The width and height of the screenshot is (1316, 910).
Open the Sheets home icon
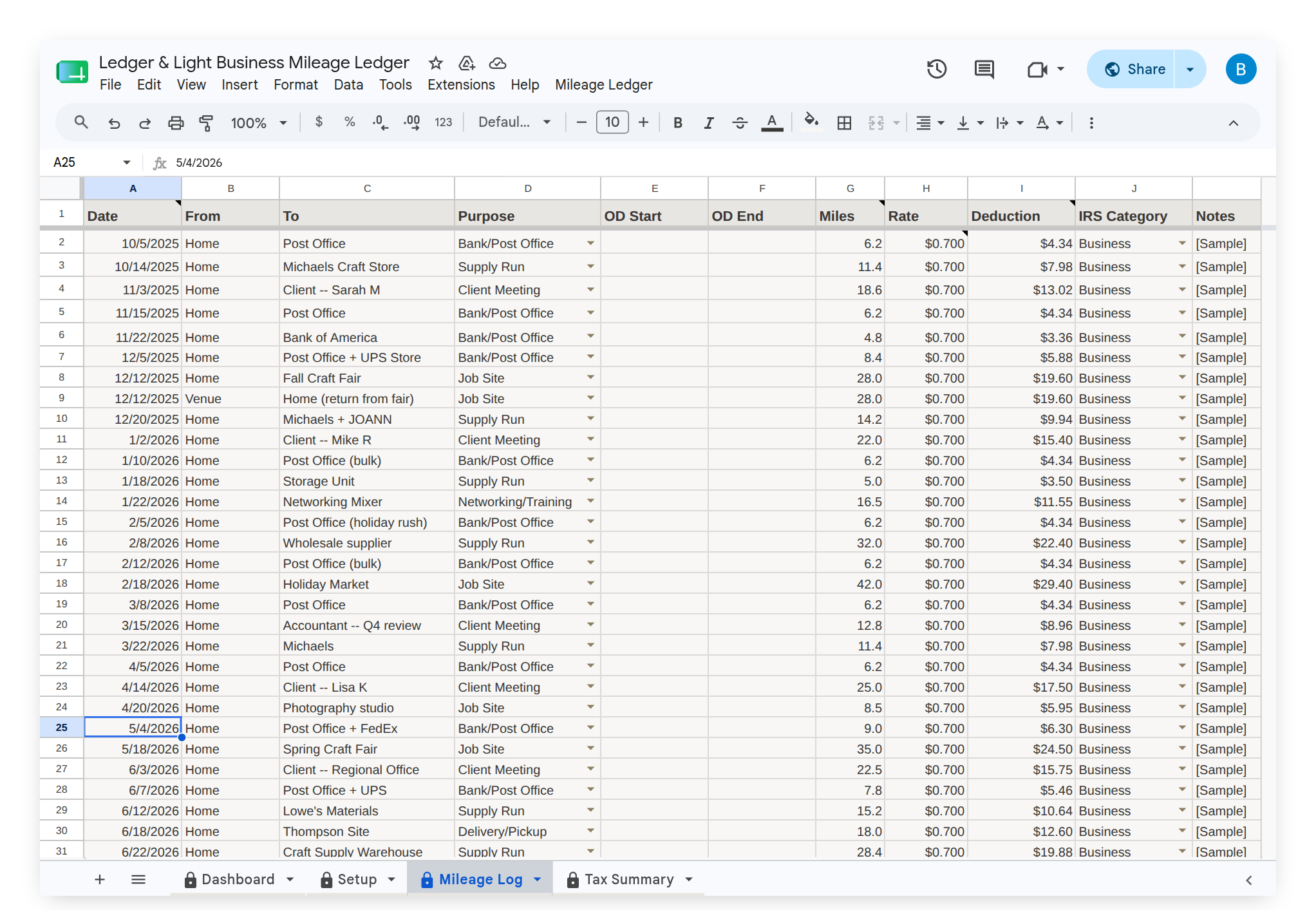(72, 71)
